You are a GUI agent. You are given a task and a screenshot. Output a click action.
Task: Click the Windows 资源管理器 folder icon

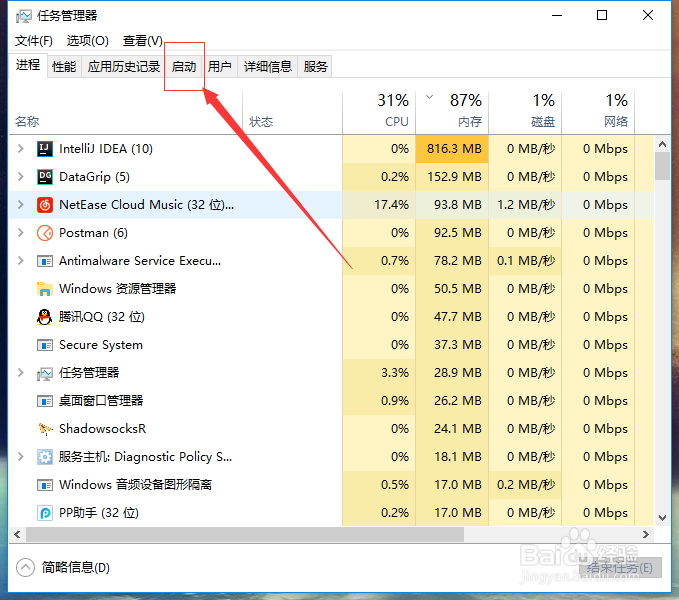(x=45, y=289)
